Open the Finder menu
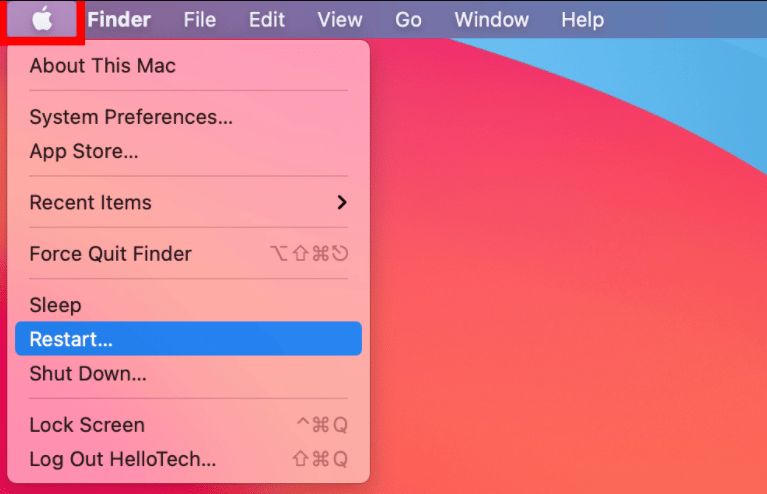The image size is (767, 494). 119,20
